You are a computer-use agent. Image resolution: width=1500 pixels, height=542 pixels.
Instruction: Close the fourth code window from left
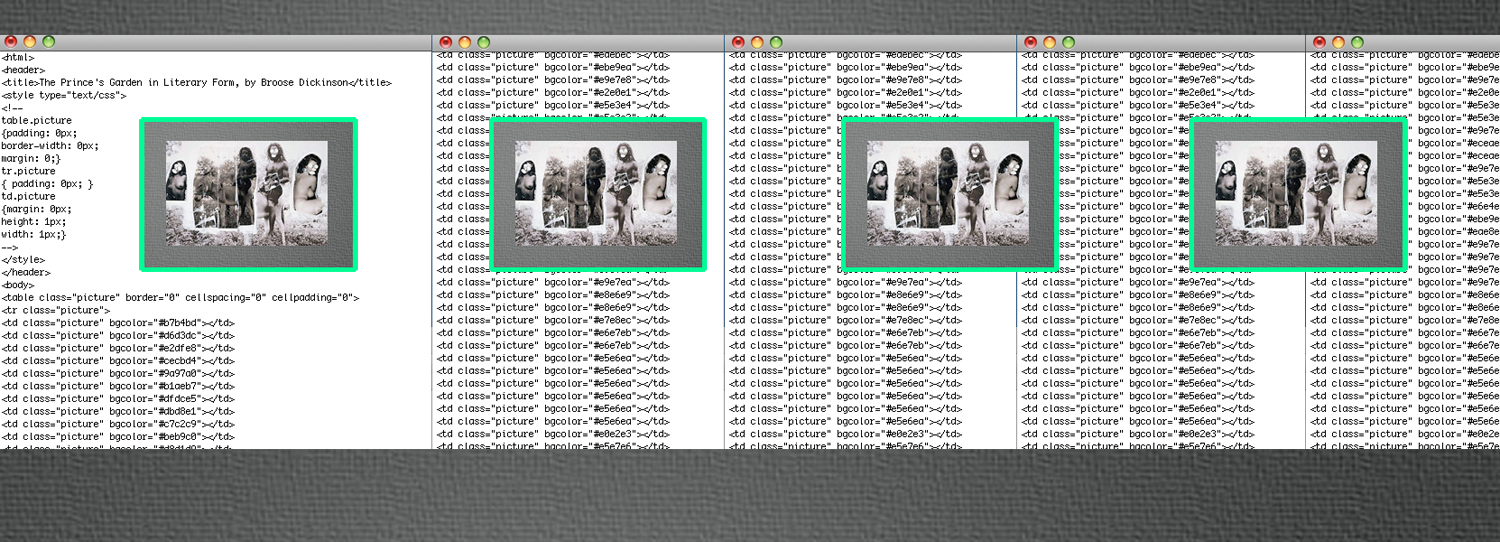pos(1031,42)
